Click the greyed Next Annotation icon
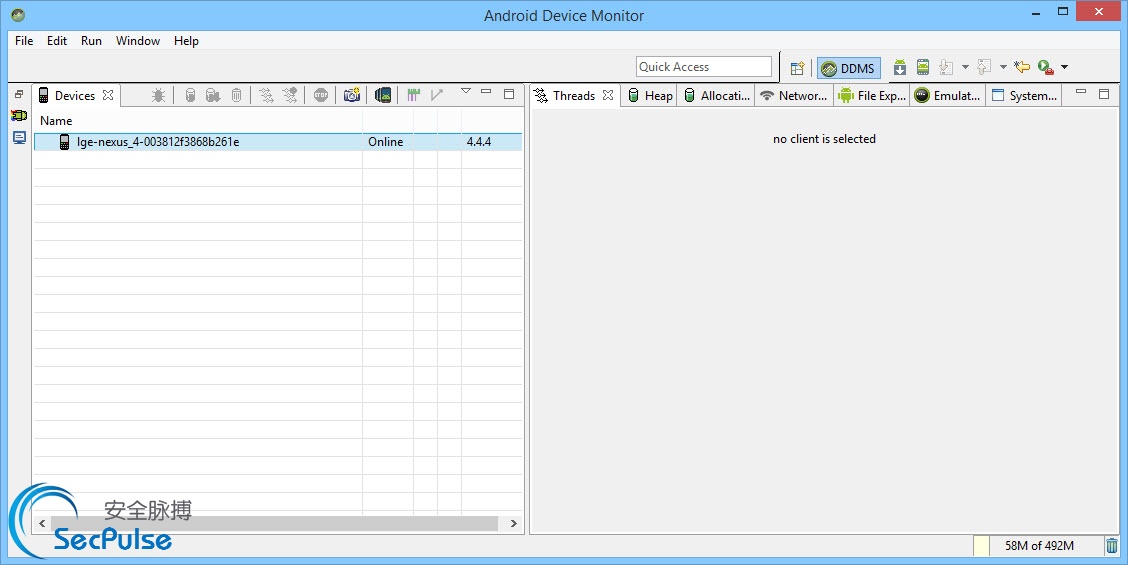This screenshot has width=1128, height=565. pyautogui.click(x=946, y=68)
